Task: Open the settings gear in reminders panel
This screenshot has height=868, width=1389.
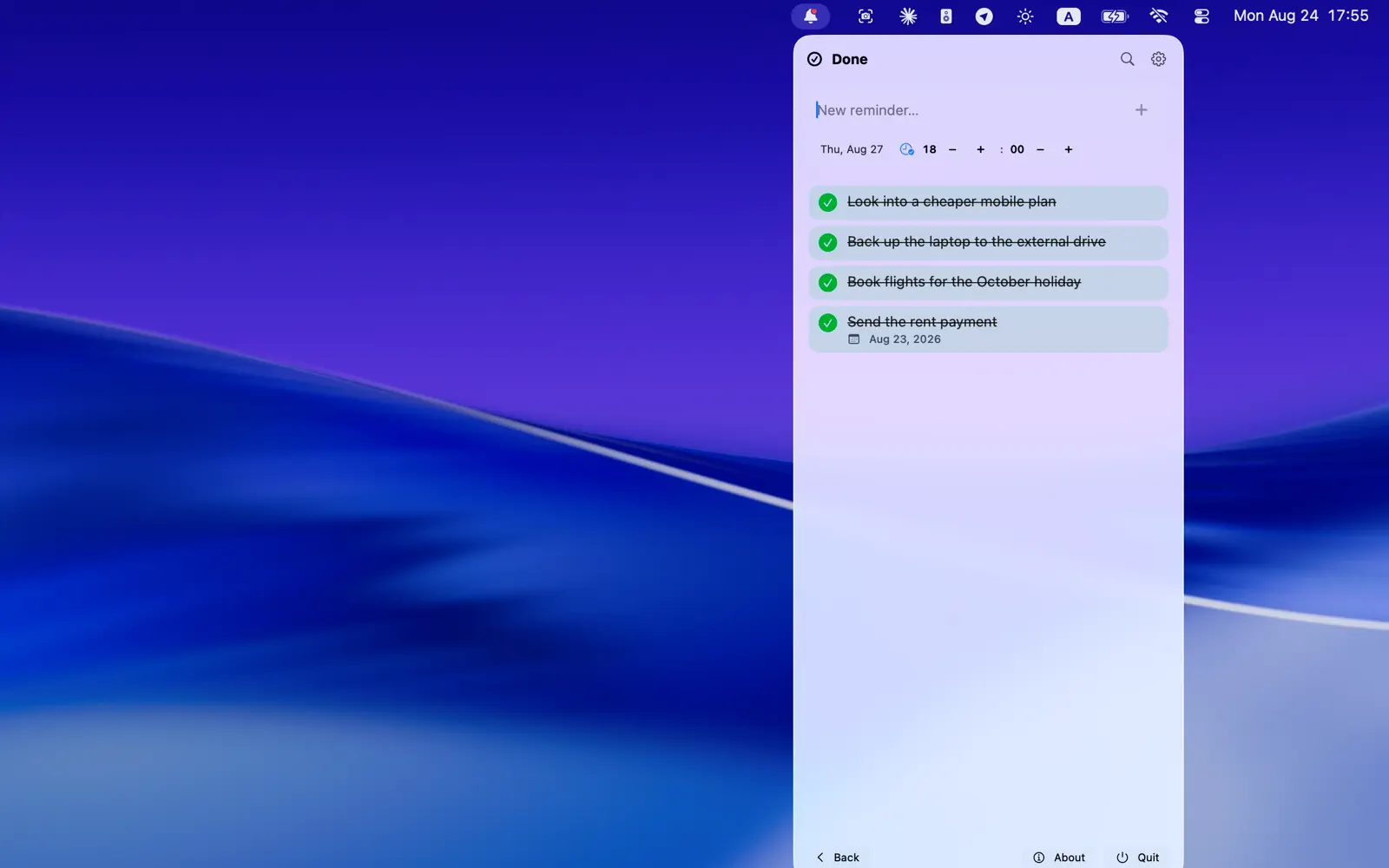Action: click(x=1158, y=59)
